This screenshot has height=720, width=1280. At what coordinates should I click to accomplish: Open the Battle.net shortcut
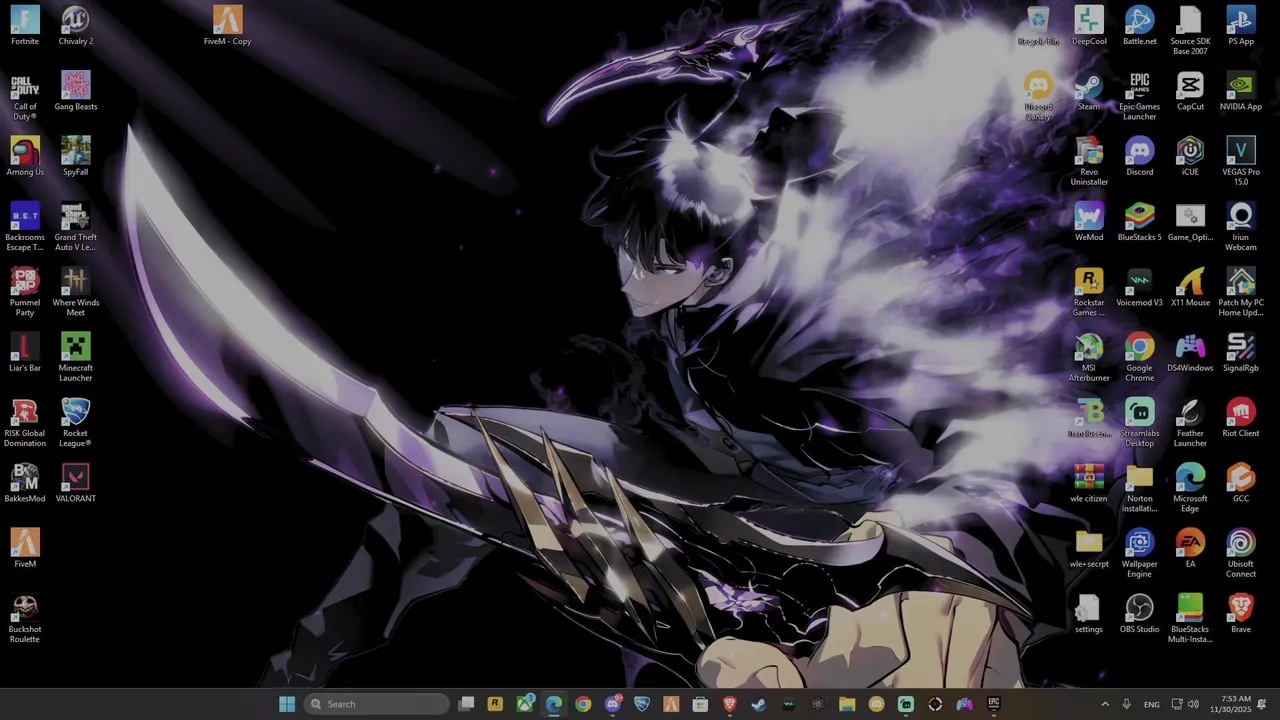[1140, 26]
